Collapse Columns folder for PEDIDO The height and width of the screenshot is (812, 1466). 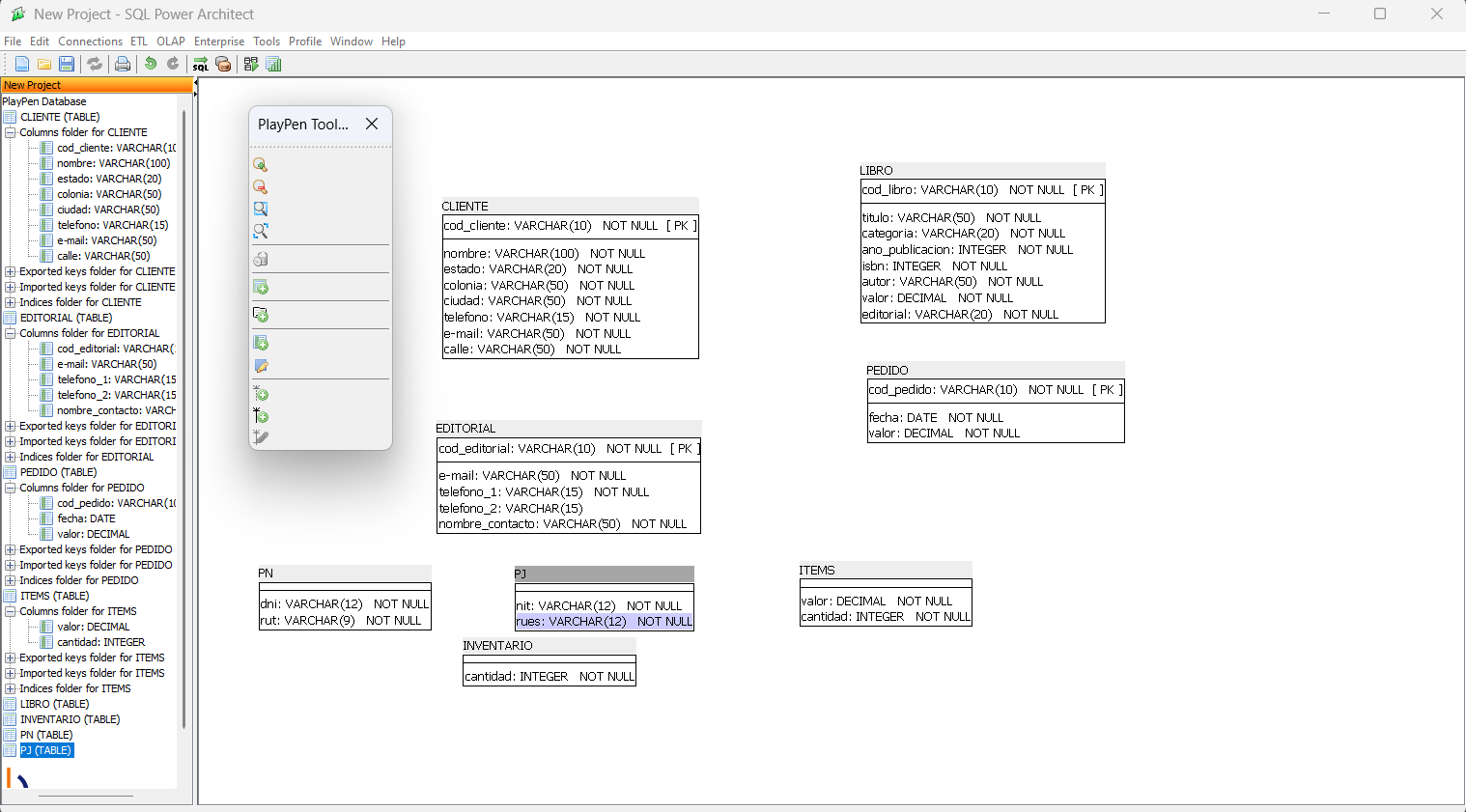[11, 488]
